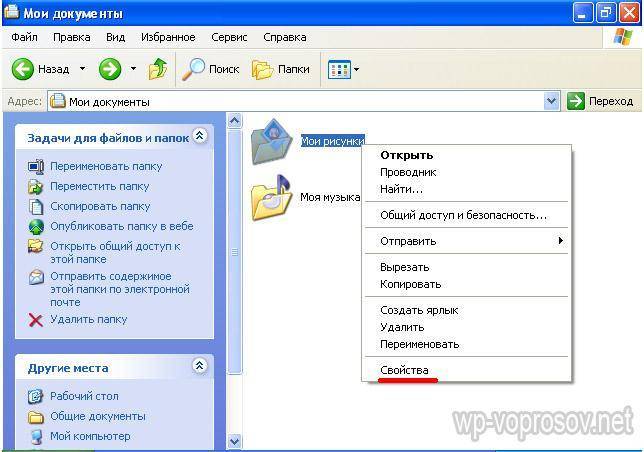Click the green globe publish icon
This screenshot has width=644, height=452.
[36, 227]
